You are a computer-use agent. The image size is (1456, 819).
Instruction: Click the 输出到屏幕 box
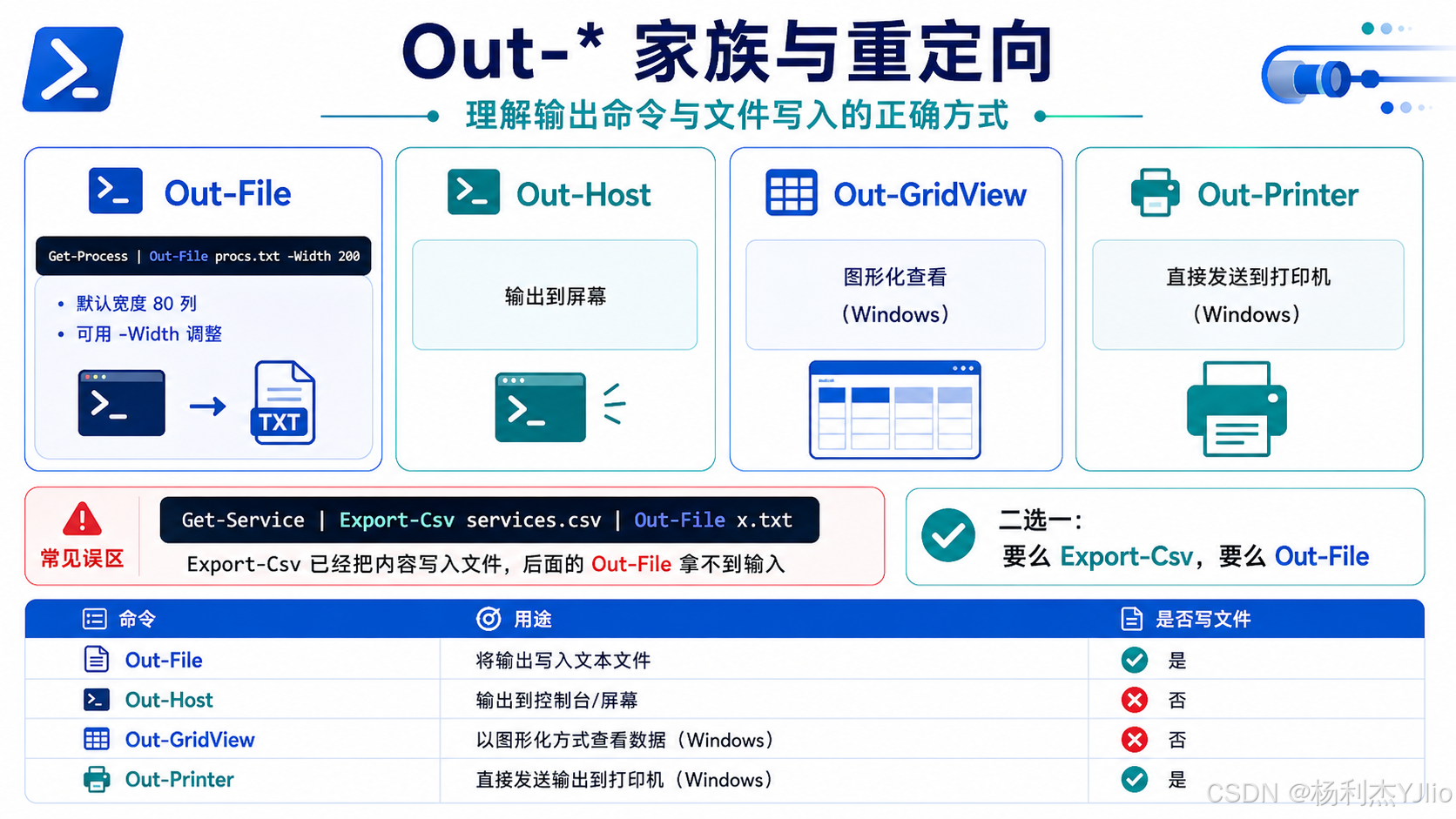click(555, 295)
